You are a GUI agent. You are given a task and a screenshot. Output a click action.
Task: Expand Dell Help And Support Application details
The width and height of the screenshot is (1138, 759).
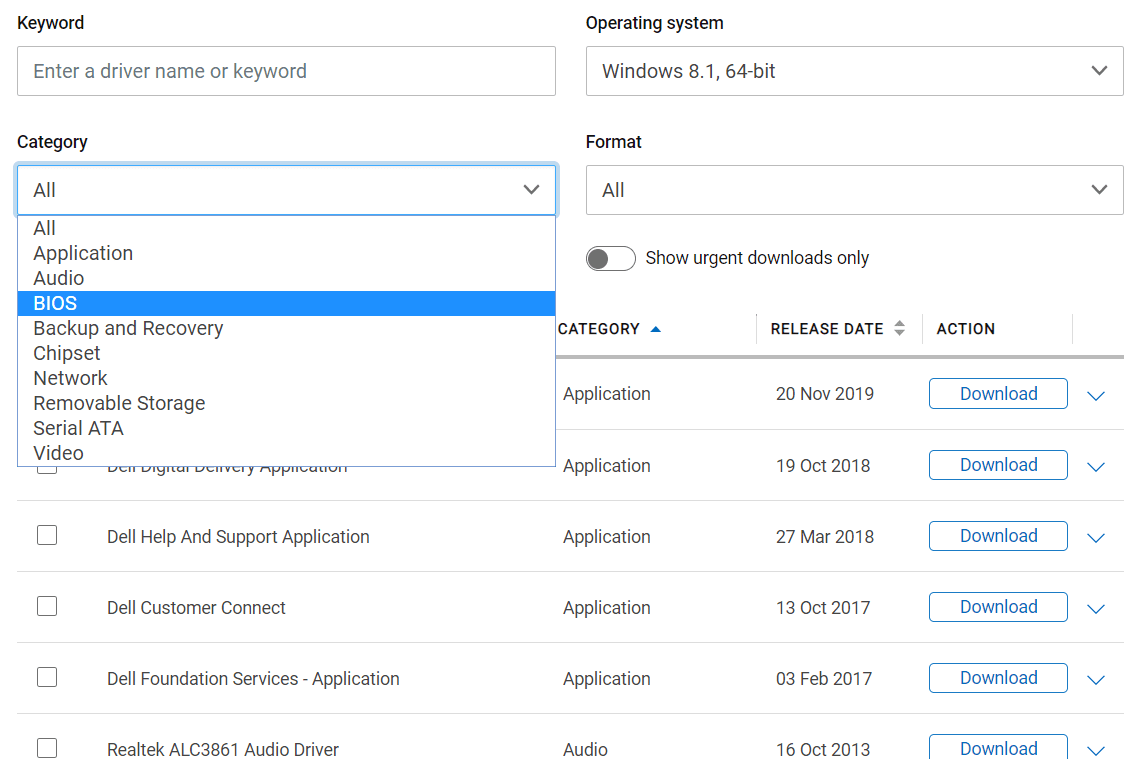[x=1096, y=538]
